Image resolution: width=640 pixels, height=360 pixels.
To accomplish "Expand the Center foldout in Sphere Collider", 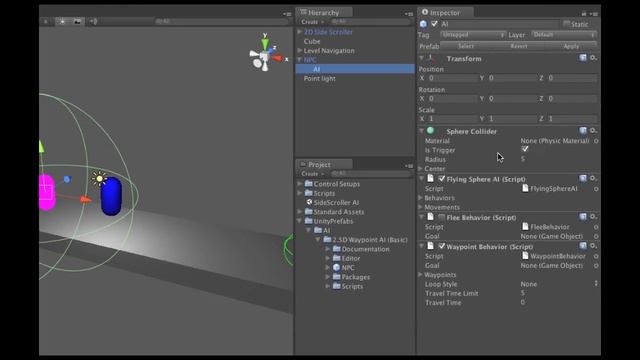I will pos(420,168).
